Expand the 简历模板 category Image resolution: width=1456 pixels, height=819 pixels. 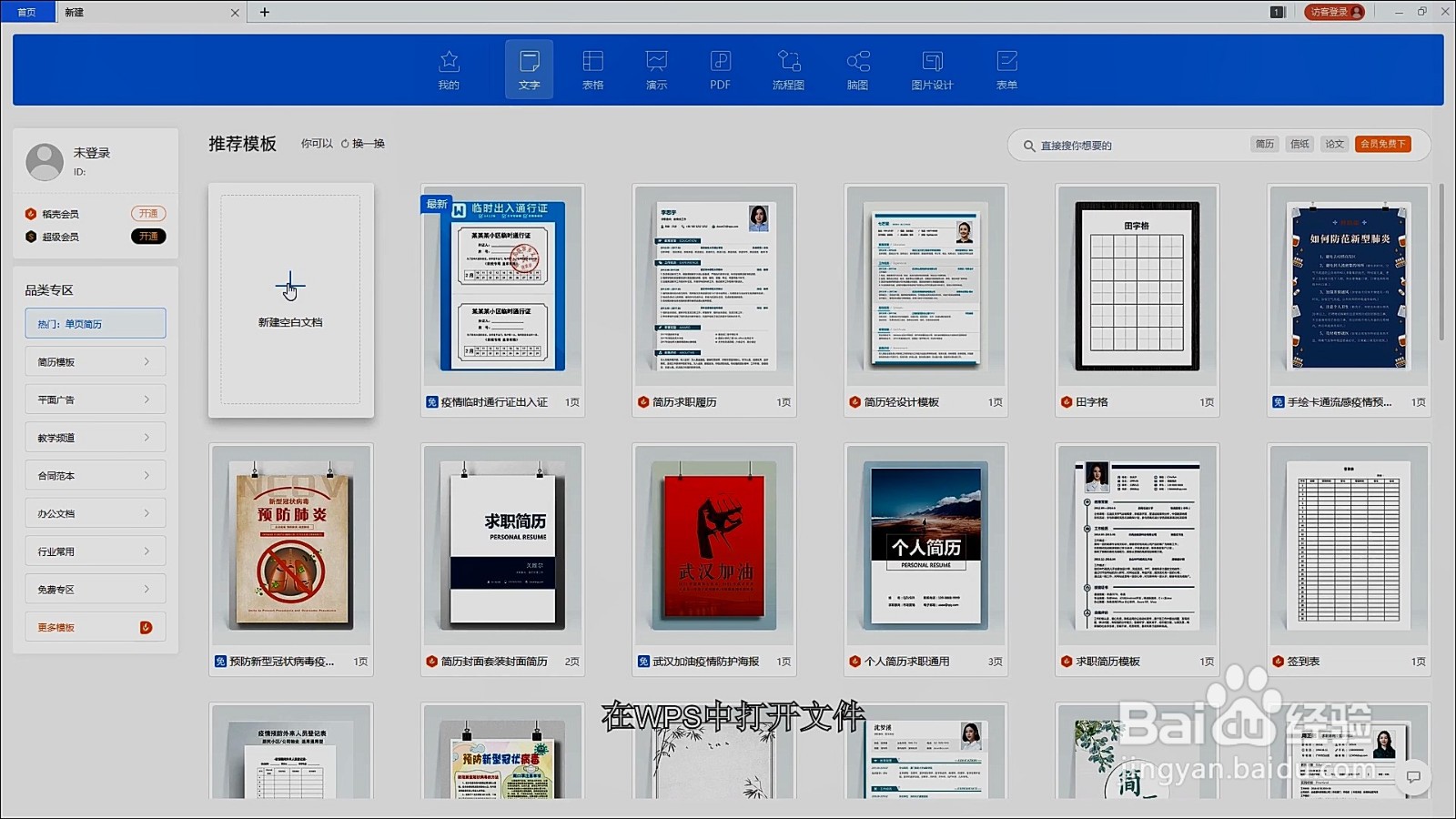tap(95, 360)
